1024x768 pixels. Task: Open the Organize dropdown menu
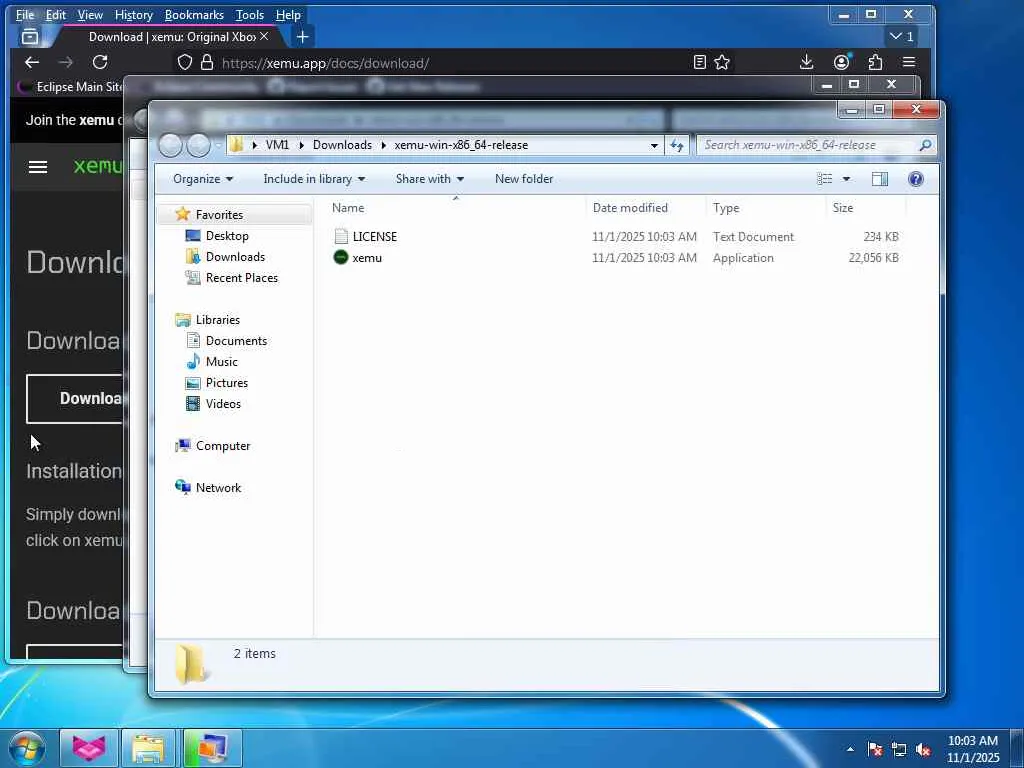point(202,179)
